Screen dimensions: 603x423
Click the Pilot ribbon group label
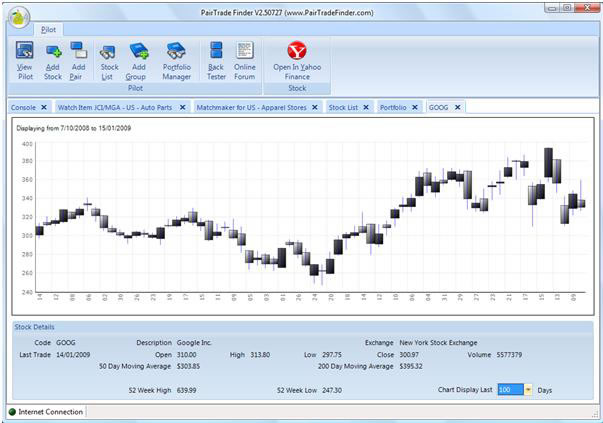[x=135, y=88]
